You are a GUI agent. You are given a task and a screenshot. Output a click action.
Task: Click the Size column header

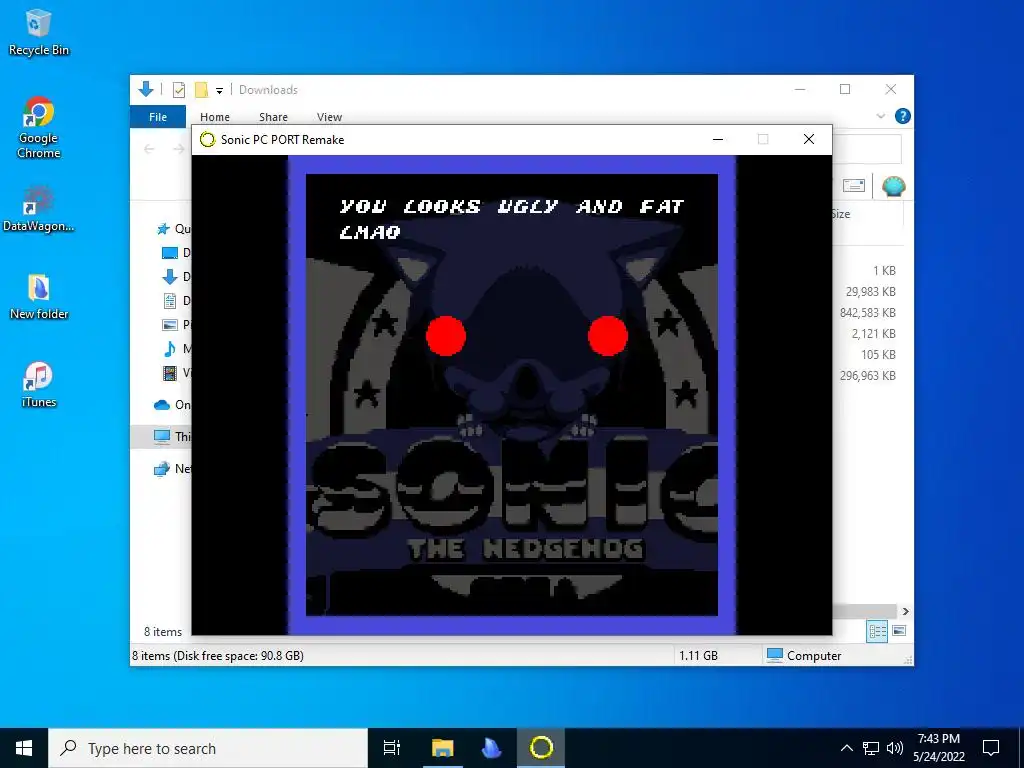(x=840, y=214)
